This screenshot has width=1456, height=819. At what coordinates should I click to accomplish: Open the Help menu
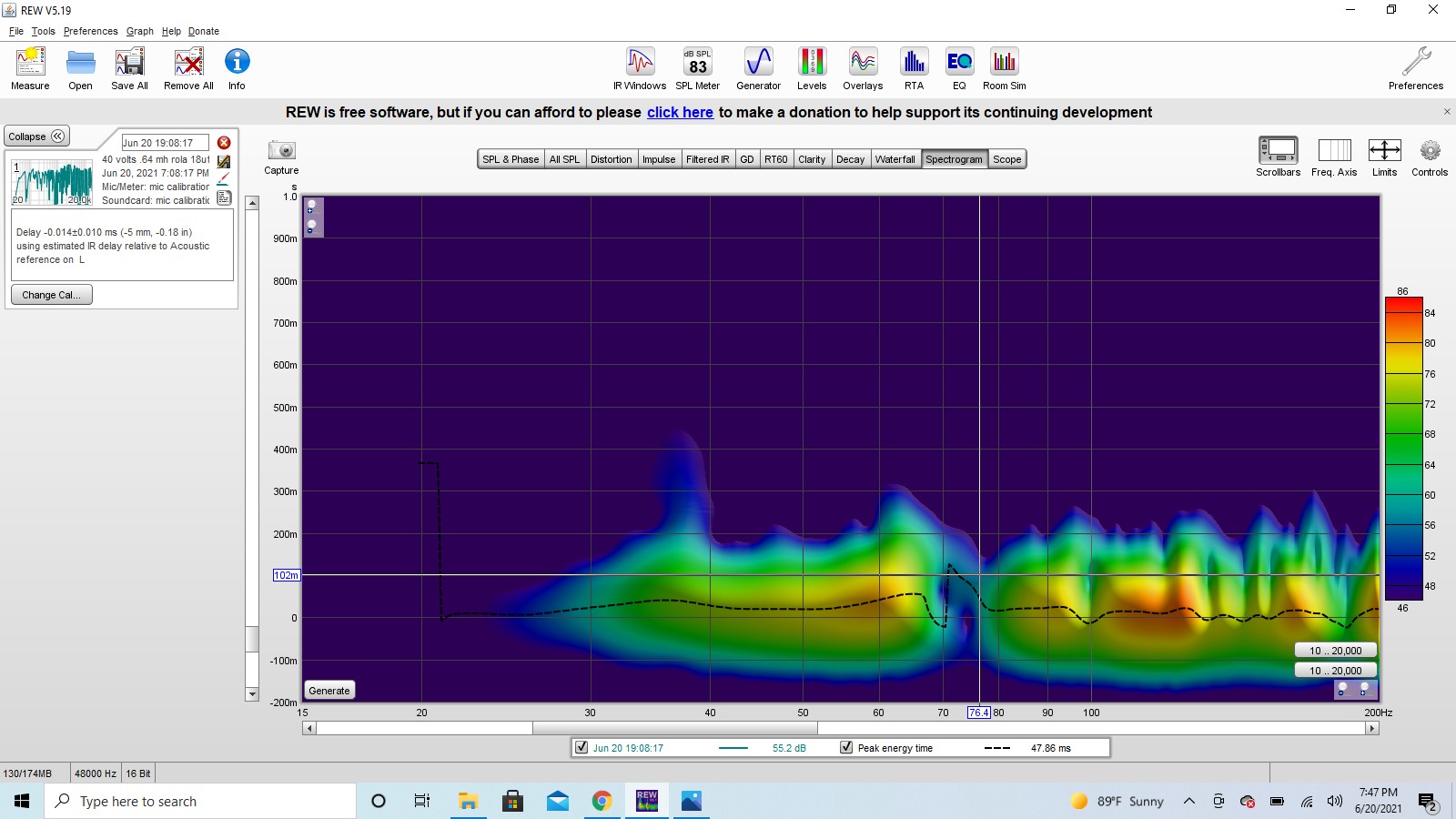pos(171,31)
